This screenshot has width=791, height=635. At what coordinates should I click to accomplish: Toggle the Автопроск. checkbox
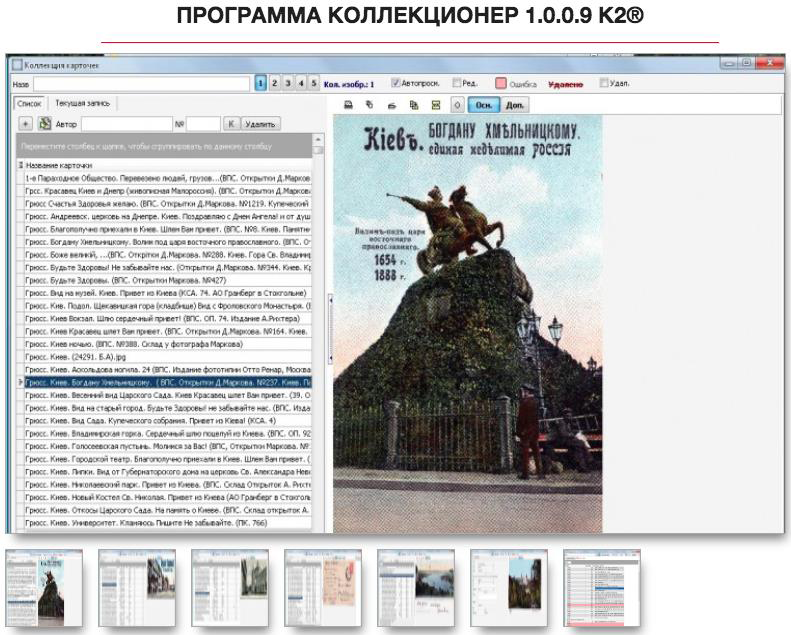(x=396, y=83)
